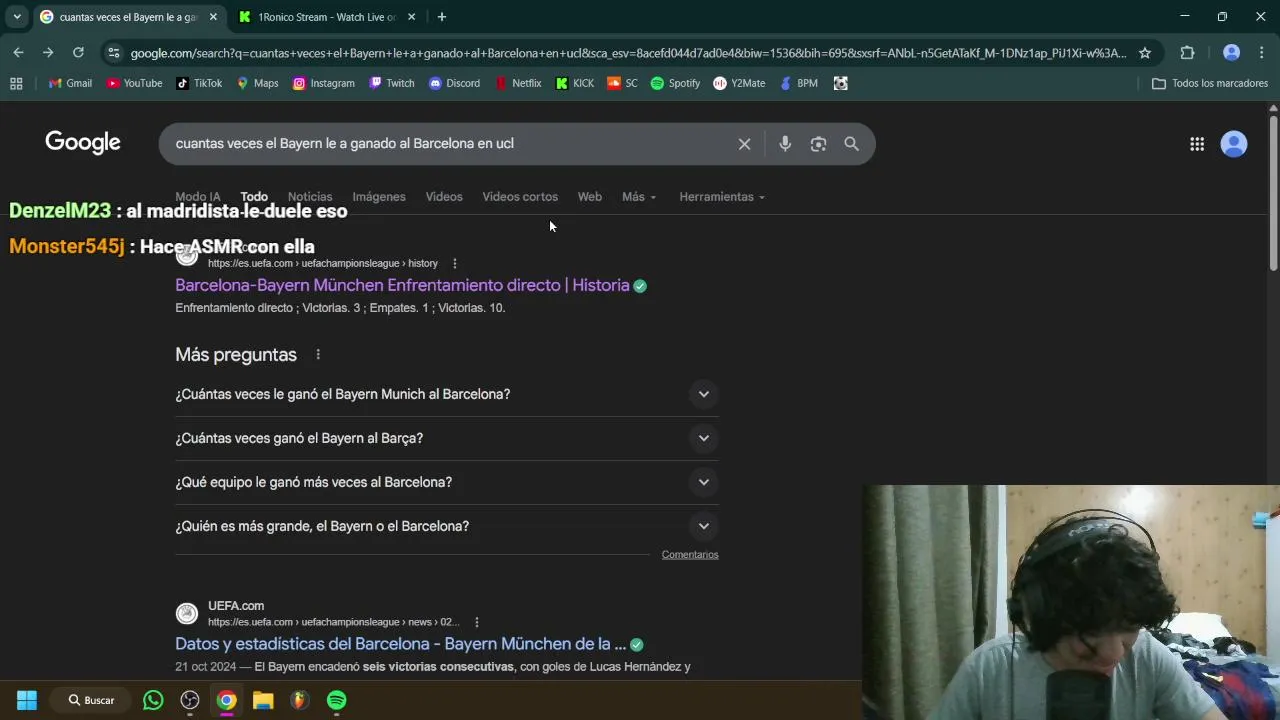
Task: Select the Videos cortos tab
Action: coord(520,197)
